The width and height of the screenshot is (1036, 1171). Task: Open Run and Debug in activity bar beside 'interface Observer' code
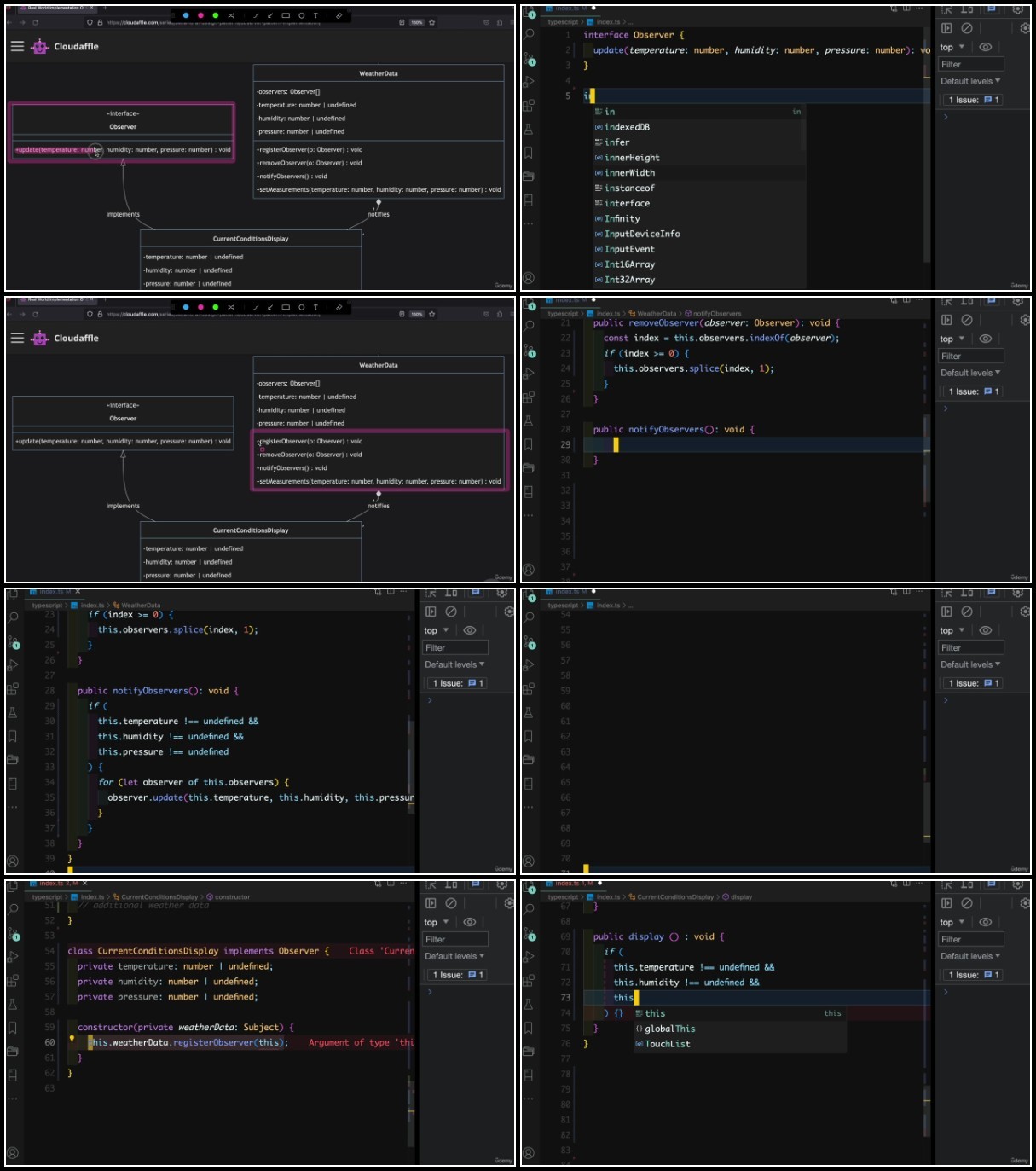tap(529, 82)
